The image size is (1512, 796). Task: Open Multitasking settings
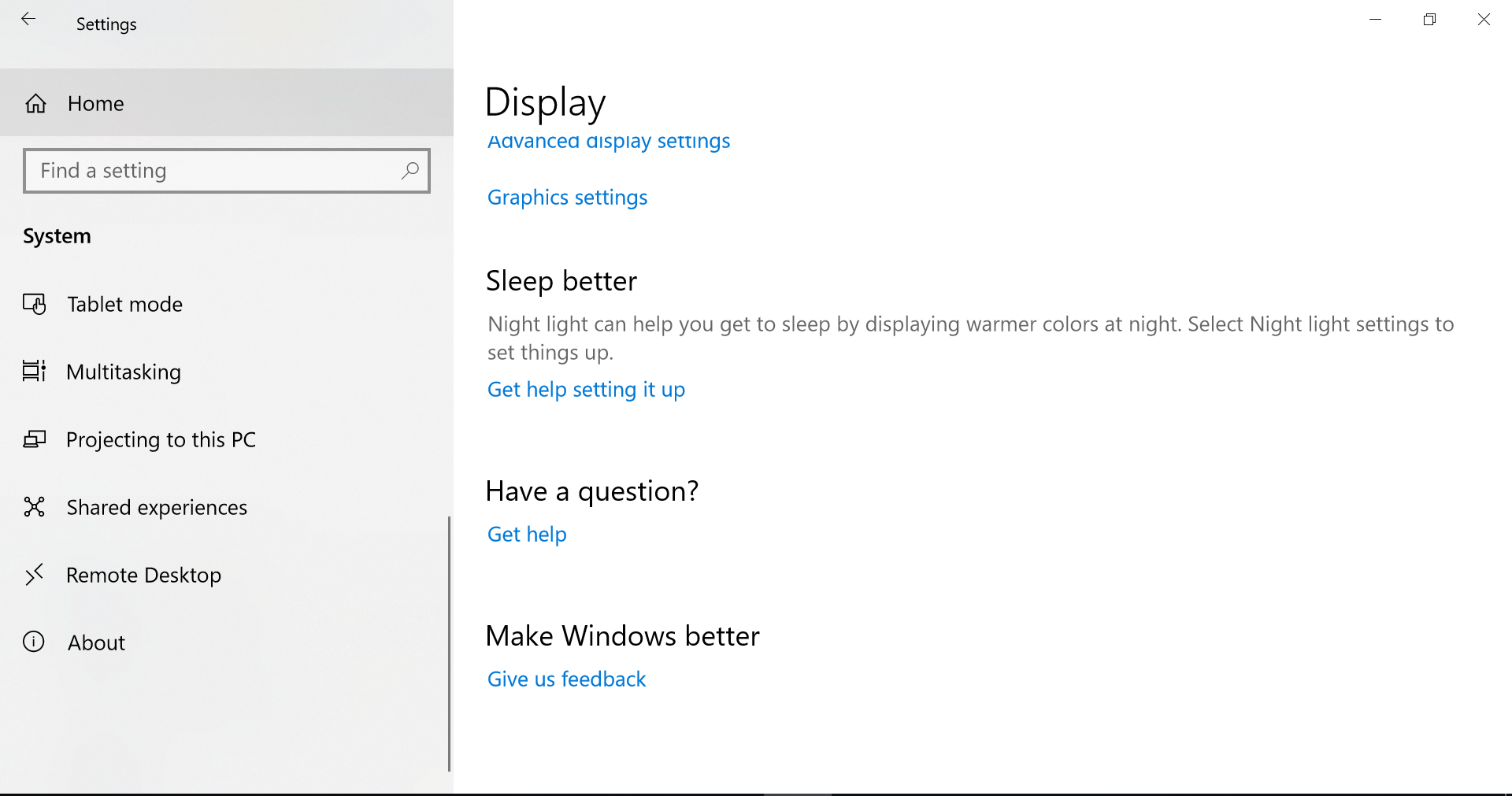[227, 372]
